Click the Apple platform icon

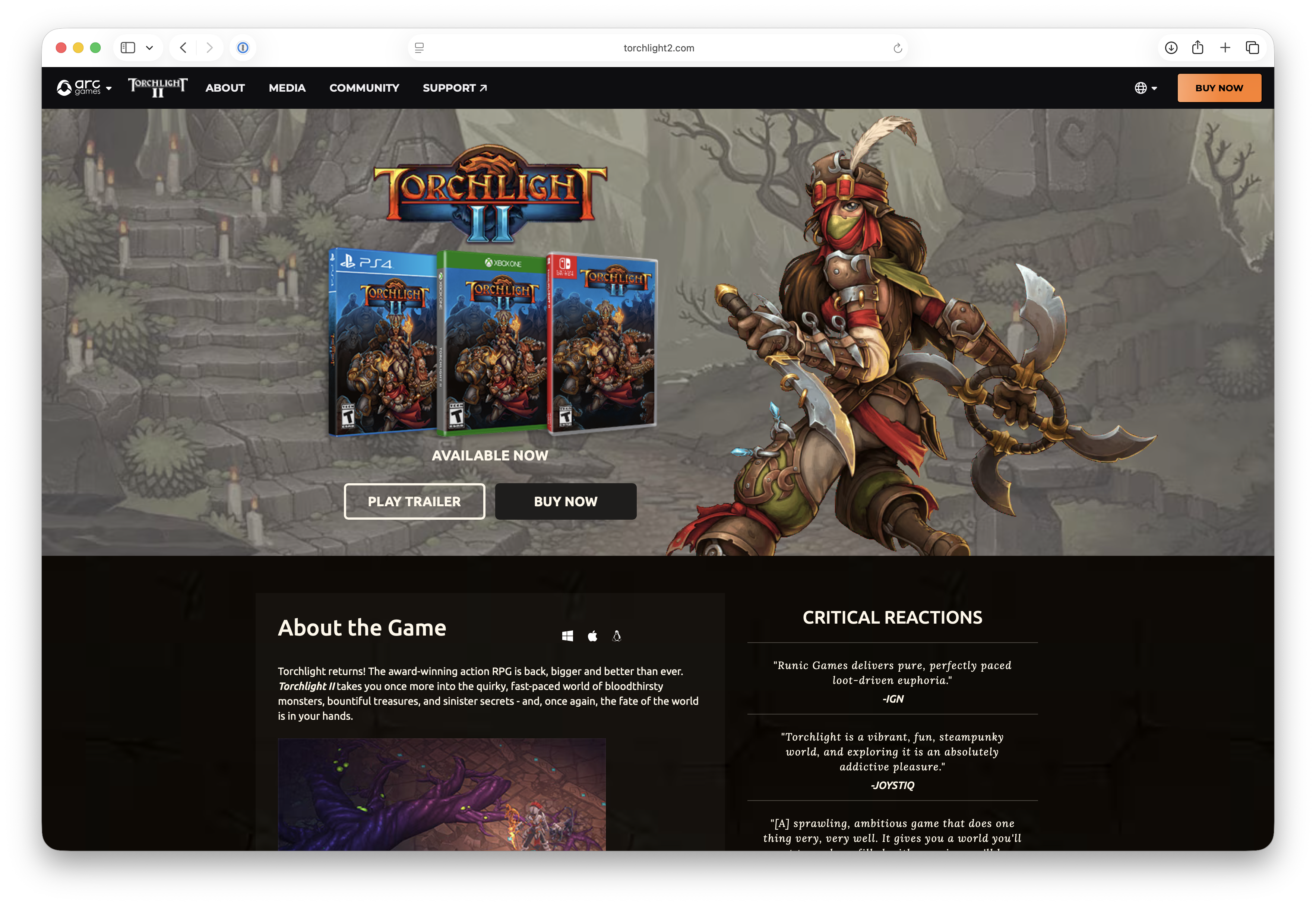[x=592, y=636]
